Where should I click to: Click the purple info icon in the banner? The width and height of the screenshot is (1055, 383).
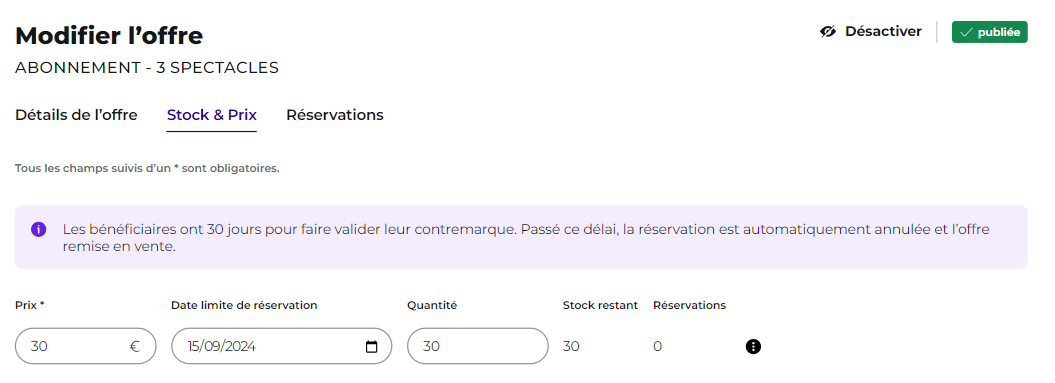tap(38, 230)
